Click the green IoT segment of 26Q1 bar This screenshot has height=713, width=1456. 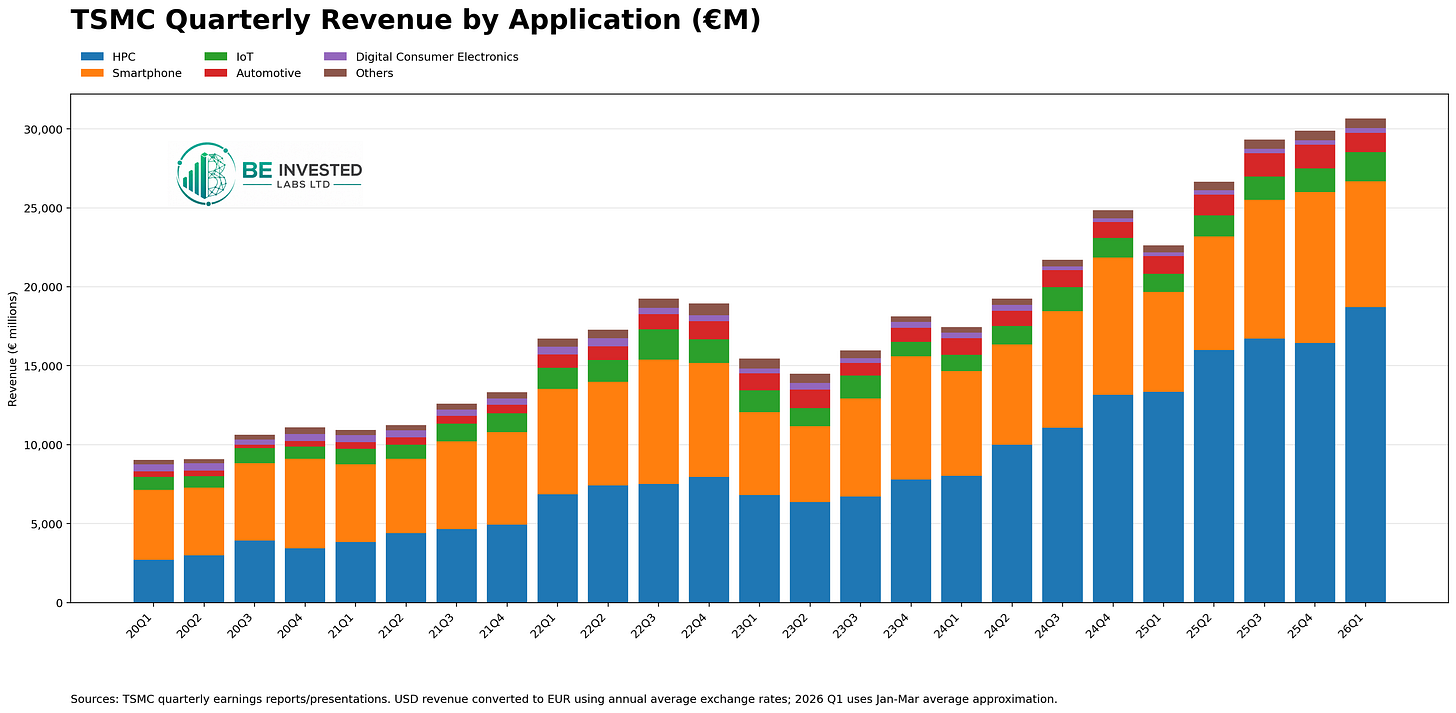(1365, 166)
